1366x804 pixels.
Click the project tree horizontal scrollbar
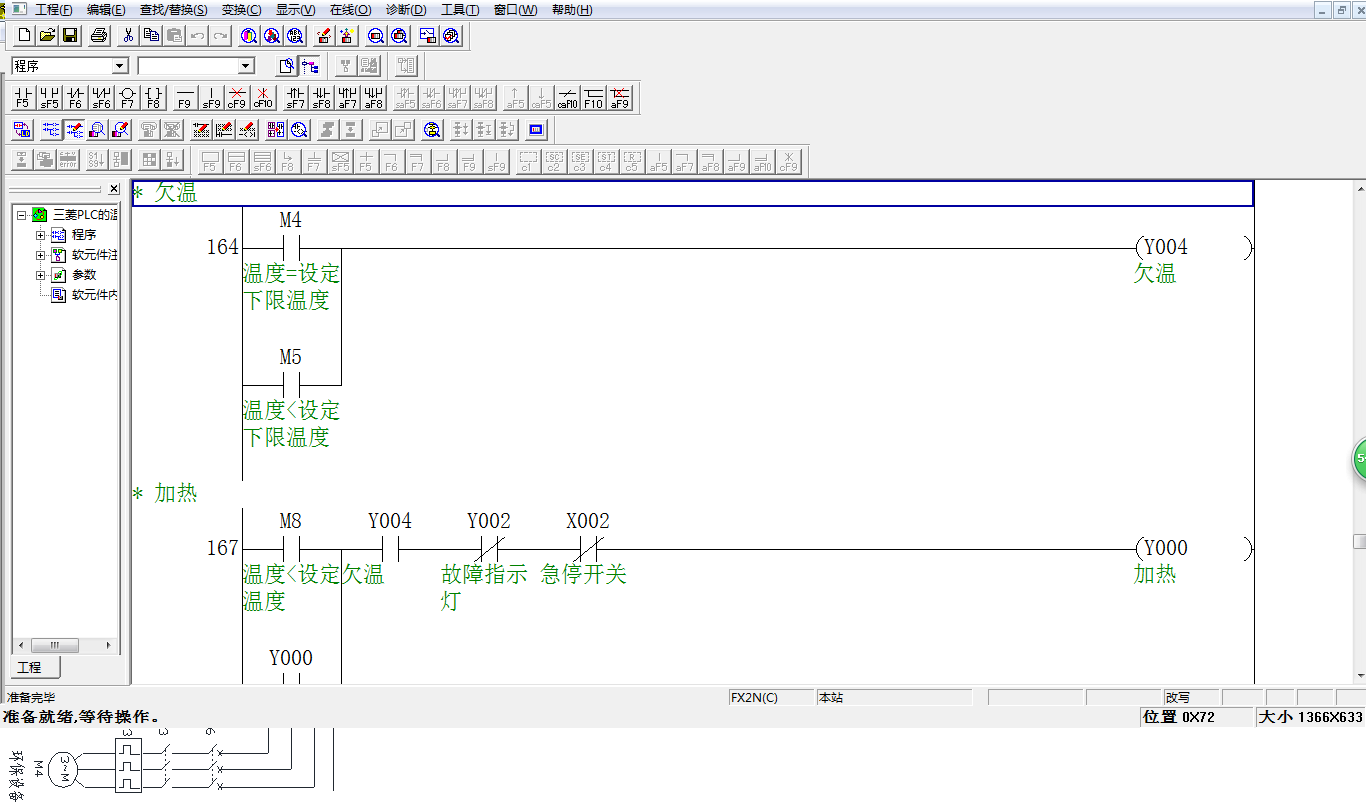[x=64, y=645]
